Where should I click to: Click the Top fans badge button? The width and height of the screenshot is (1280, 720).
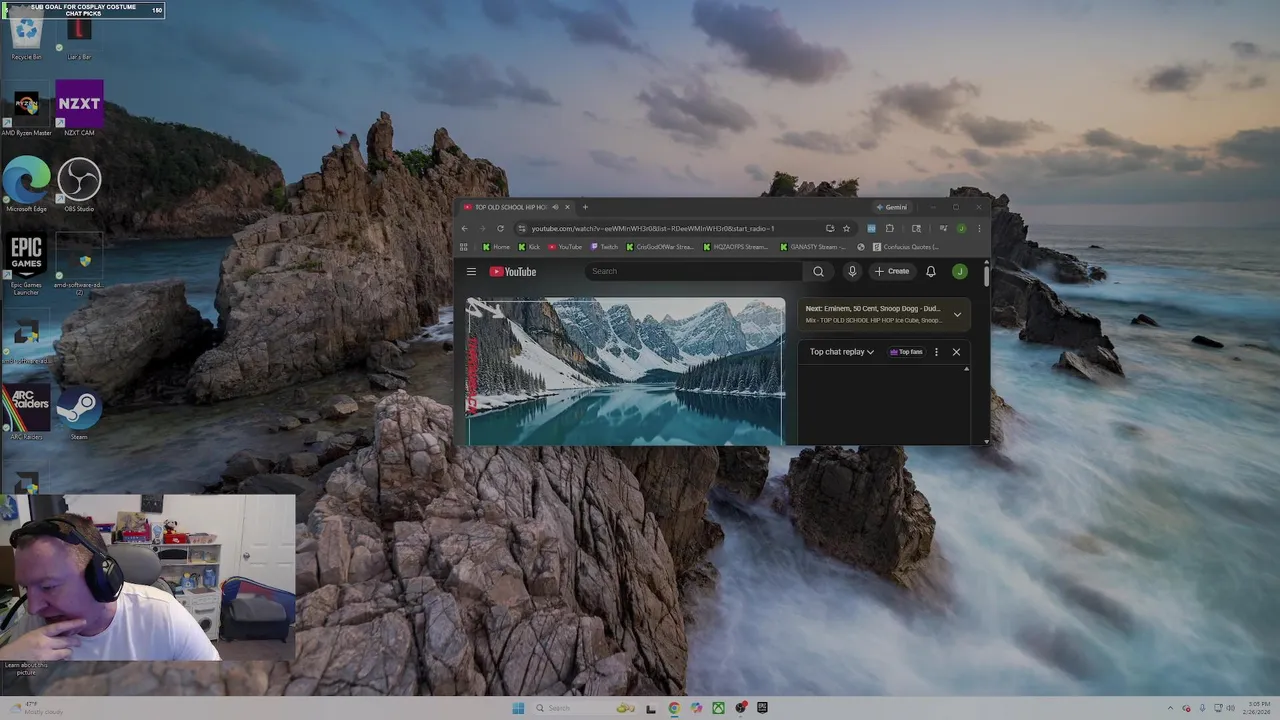point(906,352)
